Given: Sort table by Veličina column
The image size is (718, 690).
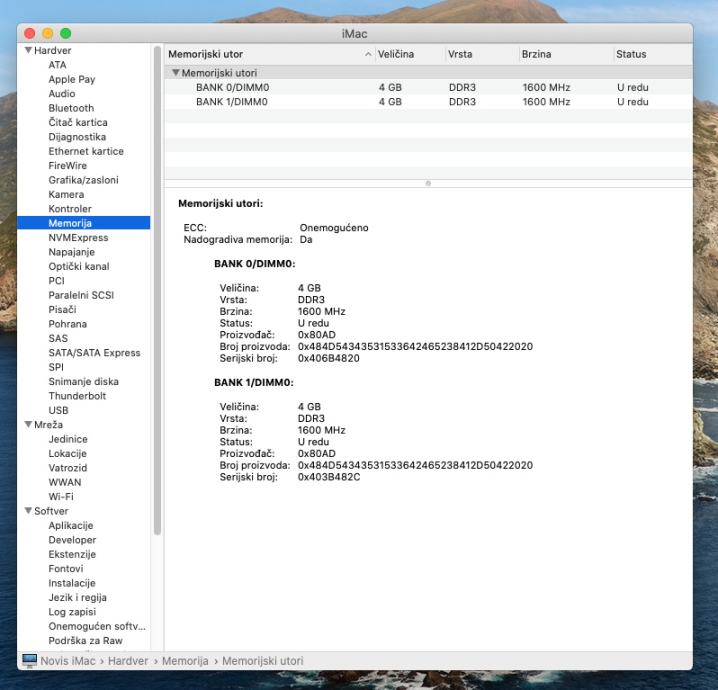Looking at the screenshot, I should [396, 54].
